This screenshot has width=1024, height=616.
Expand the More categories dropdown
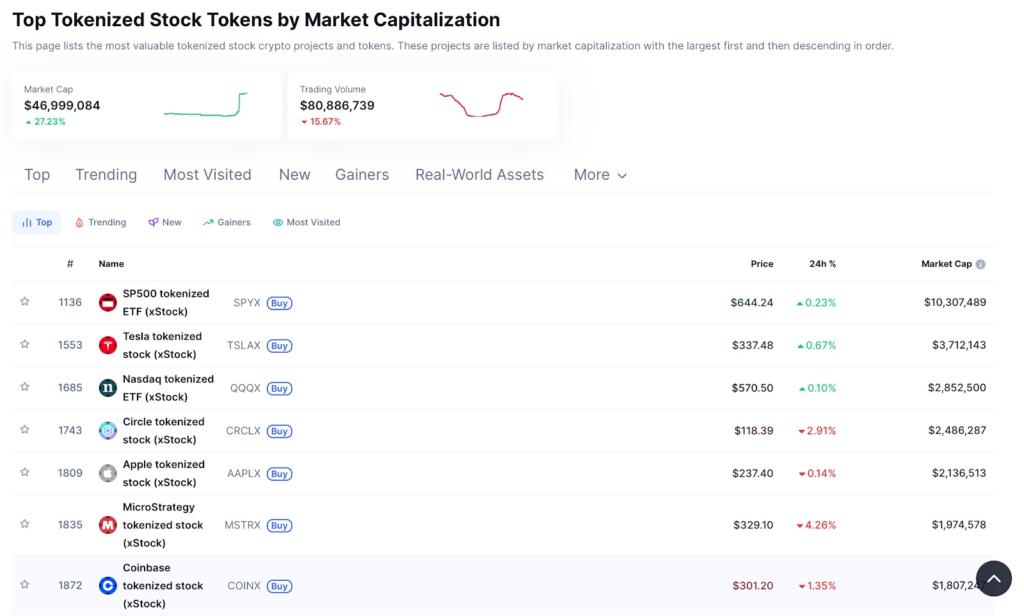pos(600,175)
